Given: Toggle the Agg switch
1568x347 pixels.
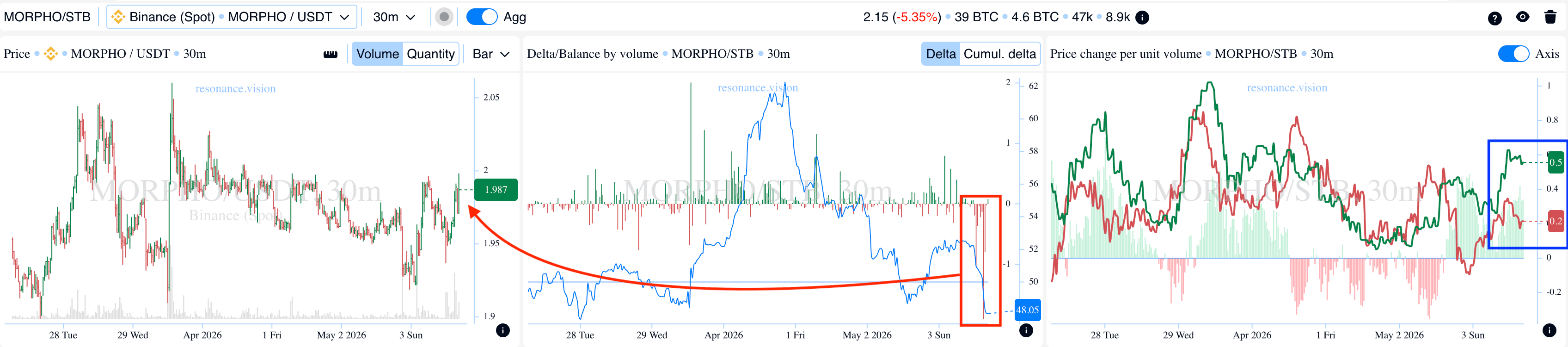Looking at the screenshot, I should click(482, 17).
